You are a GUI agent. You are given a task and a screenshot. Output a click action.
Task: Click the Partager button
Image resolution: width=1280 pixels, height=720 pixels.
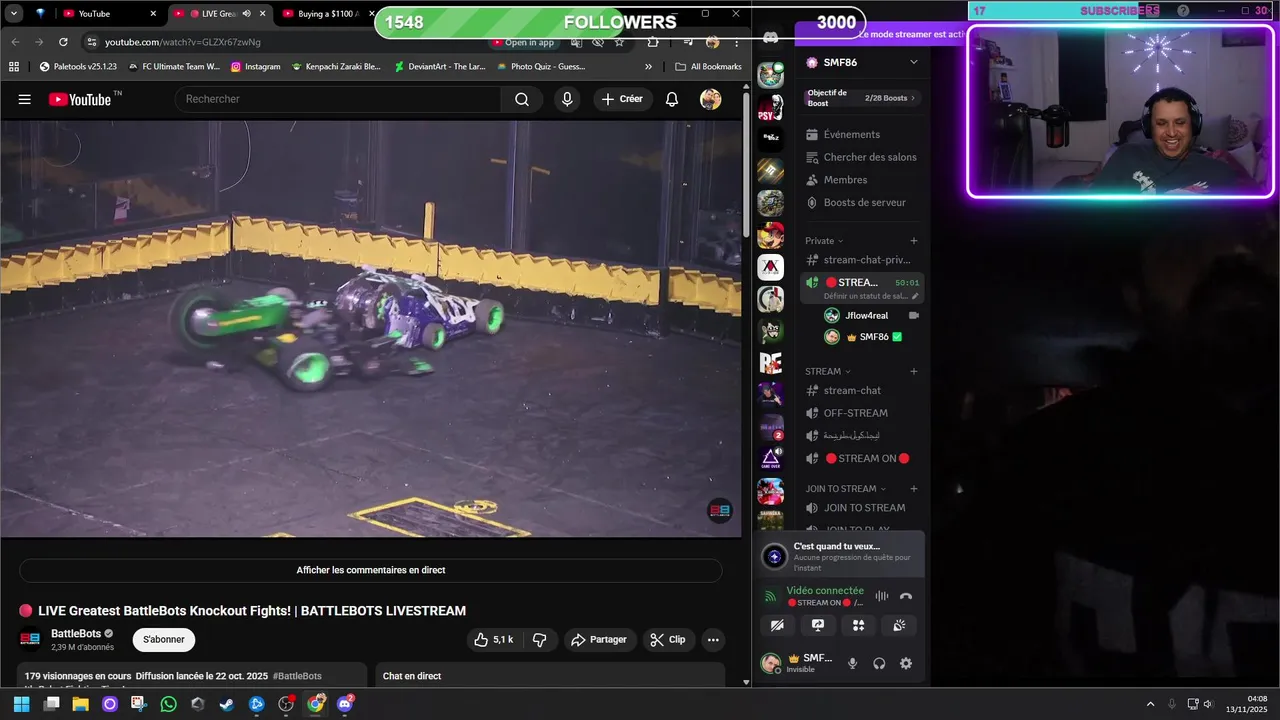point(600,640)
